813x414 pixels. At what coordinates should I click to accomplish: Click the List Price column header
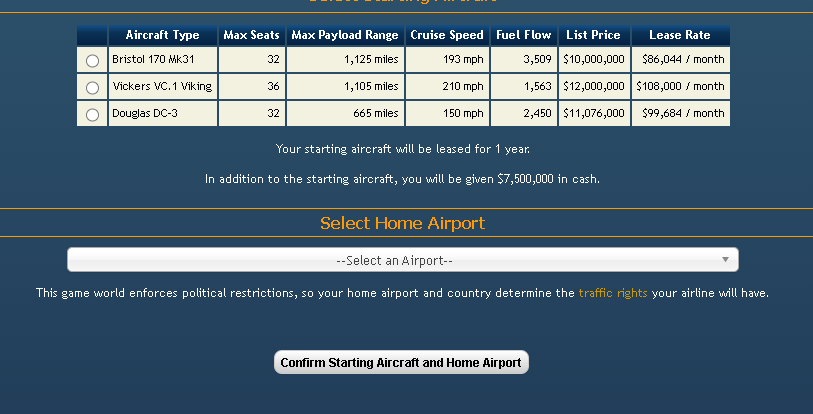[594, 35]
